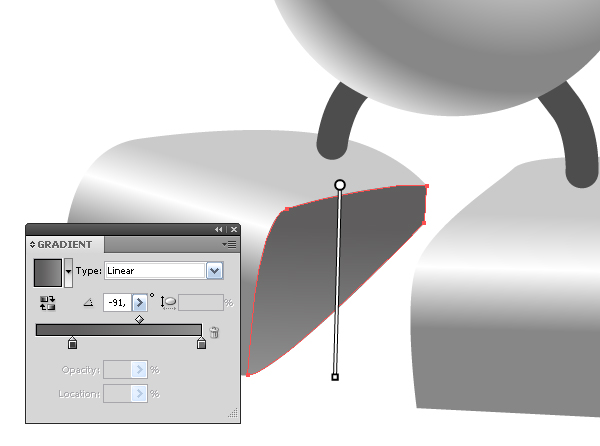Select the right gradient color stop
Image resolution: width=600 pixels, height=446 pixels.
201,343
